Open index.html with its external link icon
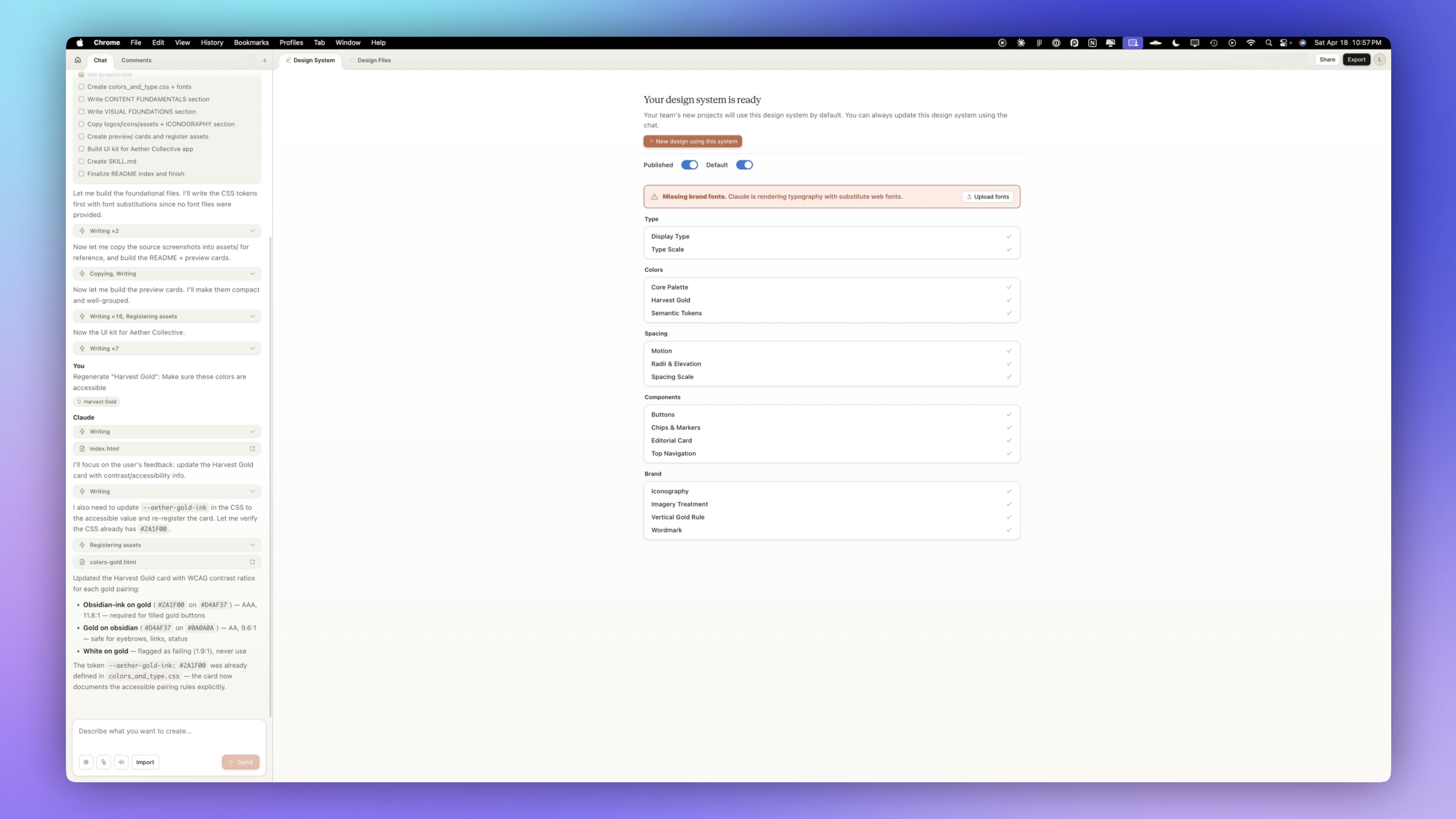The height and width of the screenshot is (819, 1456). 252,449
